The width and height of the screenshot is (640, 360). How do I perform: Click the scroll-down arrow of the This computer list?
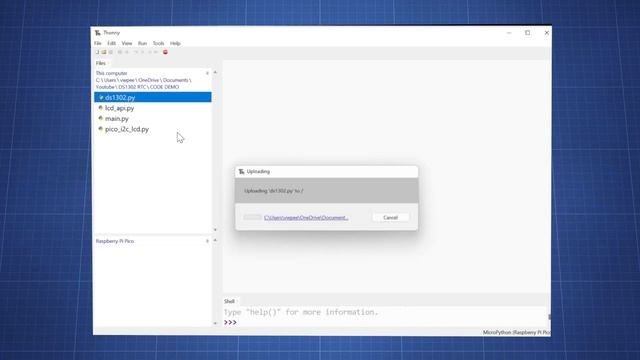click(x=215, y=230)
